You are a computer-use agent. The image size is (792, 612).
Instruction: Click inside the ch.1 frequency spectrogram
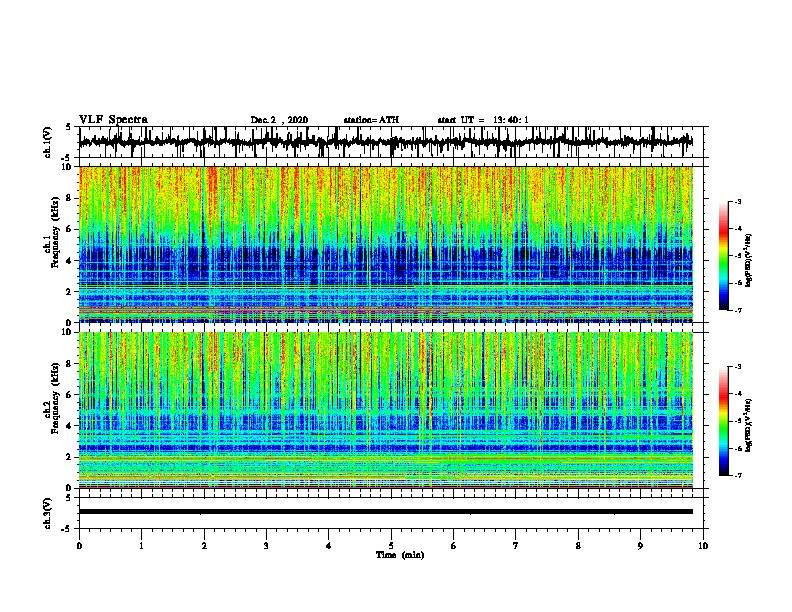(x=386, y=244)
